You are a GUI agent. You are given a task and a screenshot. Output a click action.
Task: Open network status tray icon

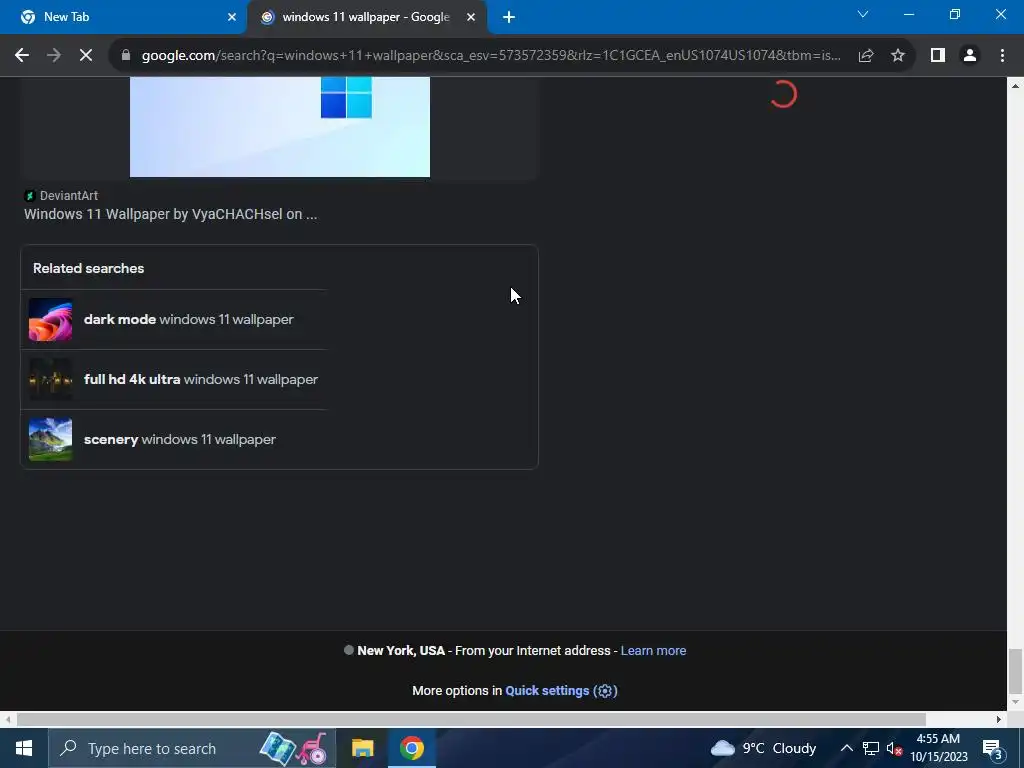pos(871,748)
